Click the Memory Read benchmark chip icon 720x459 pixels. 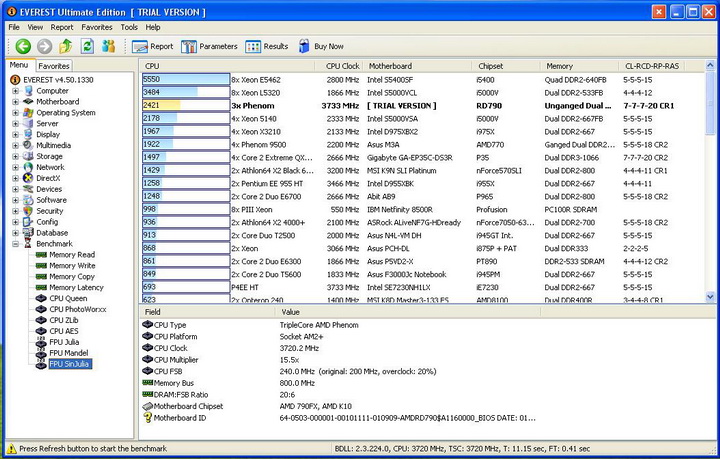(41, 255)
